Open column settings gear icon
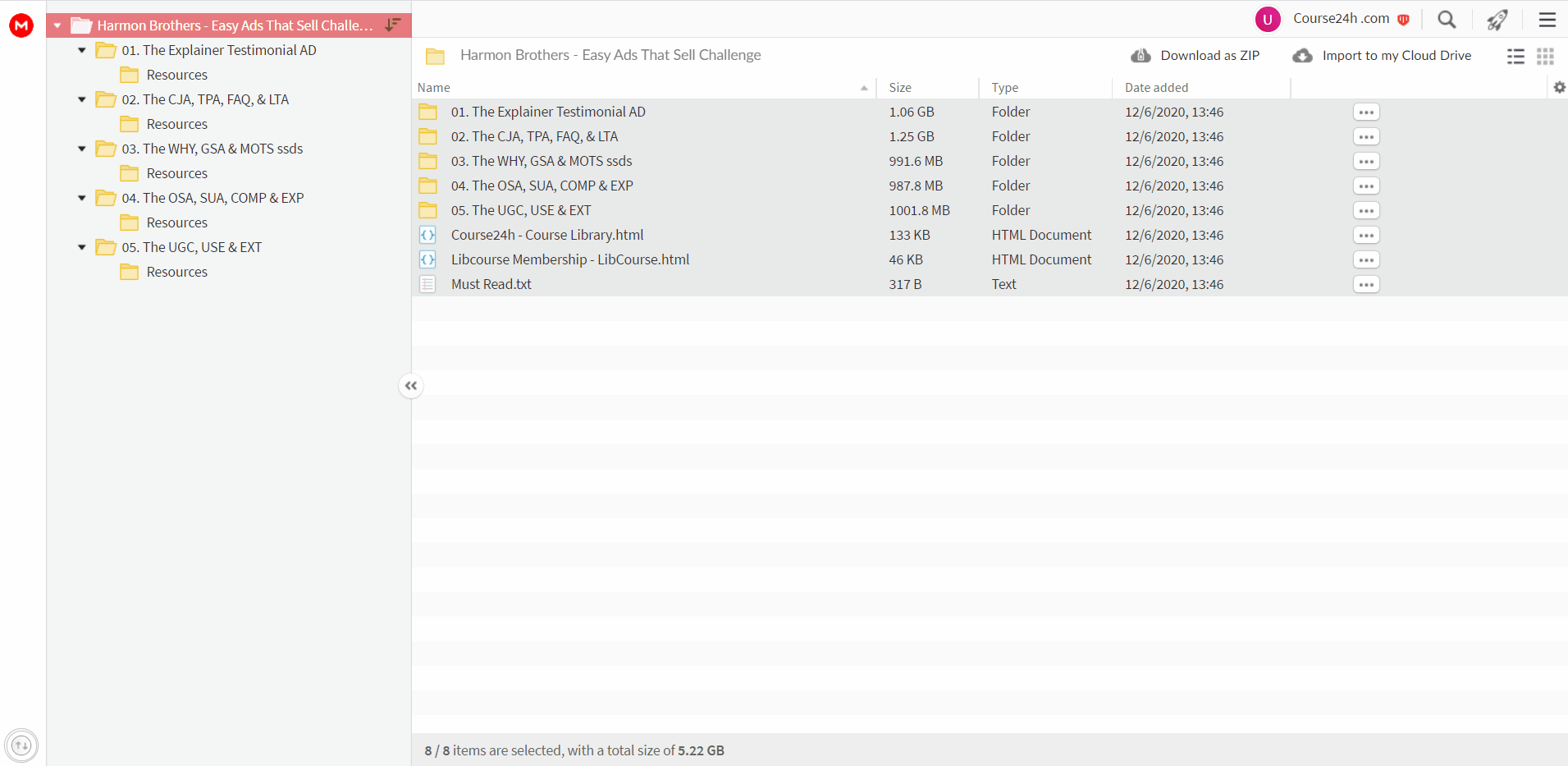 (x=1559, y=87)
